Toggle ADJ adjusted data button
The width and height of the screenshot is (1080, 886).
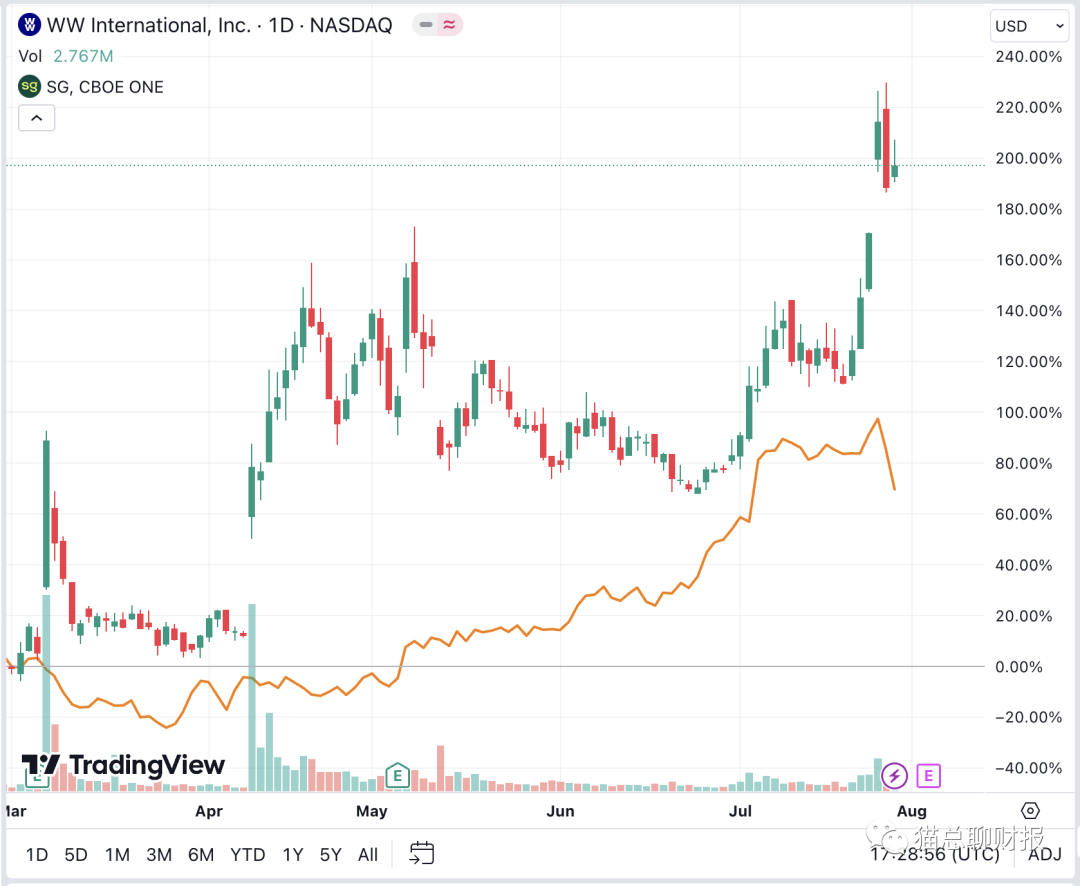pos(1044,854)
